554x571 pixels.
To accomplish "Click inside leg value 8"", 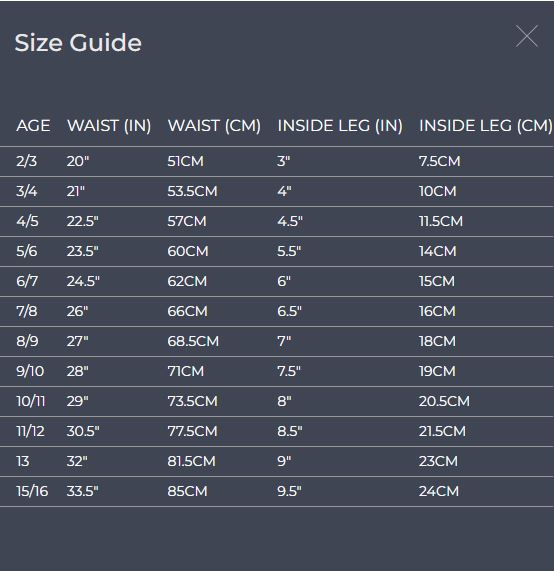I will tap(284, 401).
